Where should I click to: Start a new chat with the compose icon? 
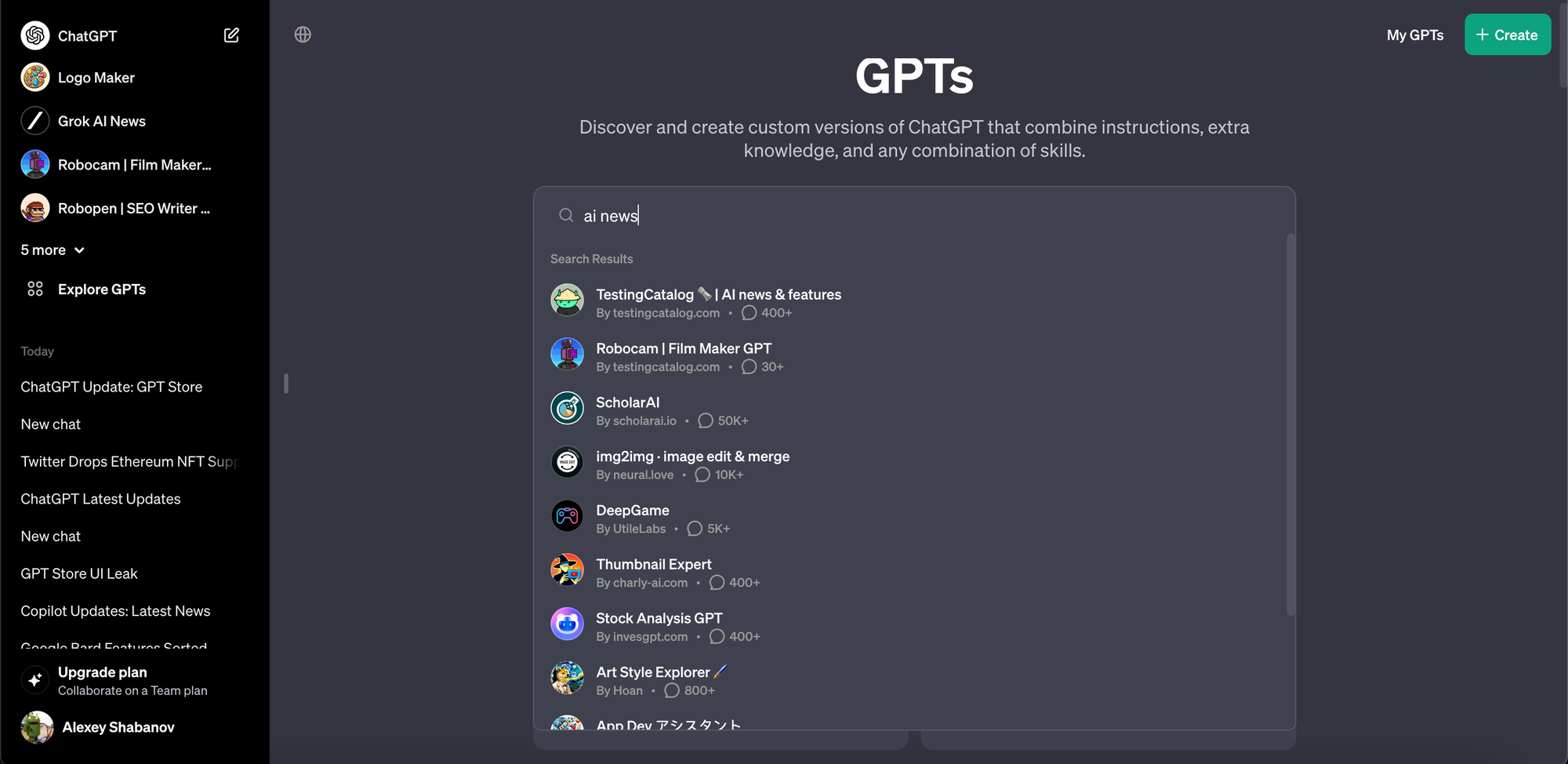point(231,35)
